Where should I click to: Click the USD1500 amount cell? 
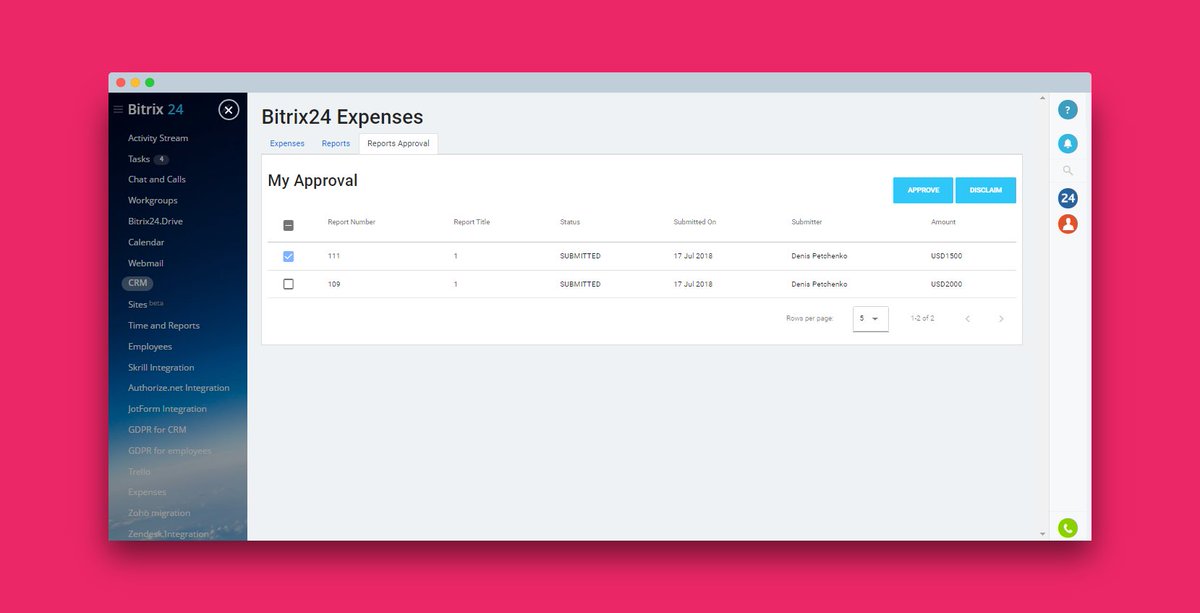947,257
